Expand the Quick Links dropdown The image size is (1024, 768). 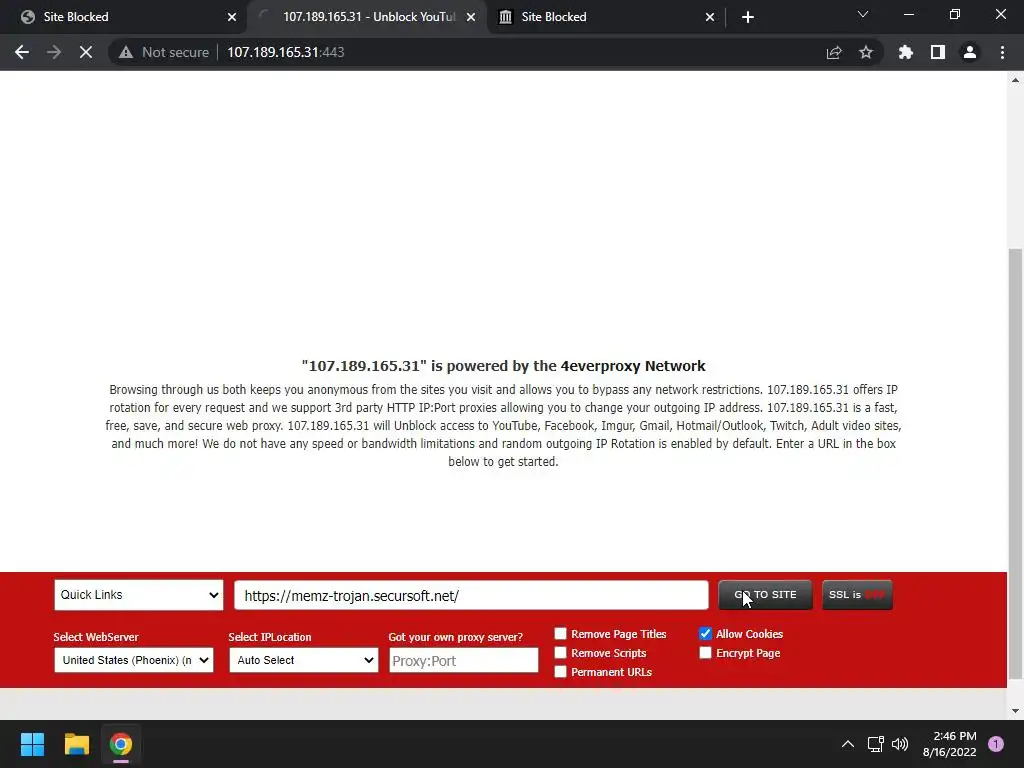coord(138,595)
